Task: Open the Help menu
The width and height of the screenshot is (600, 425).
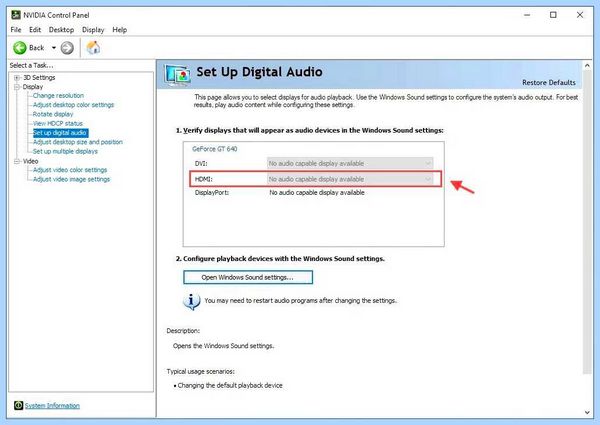Action: coord(119,30)
